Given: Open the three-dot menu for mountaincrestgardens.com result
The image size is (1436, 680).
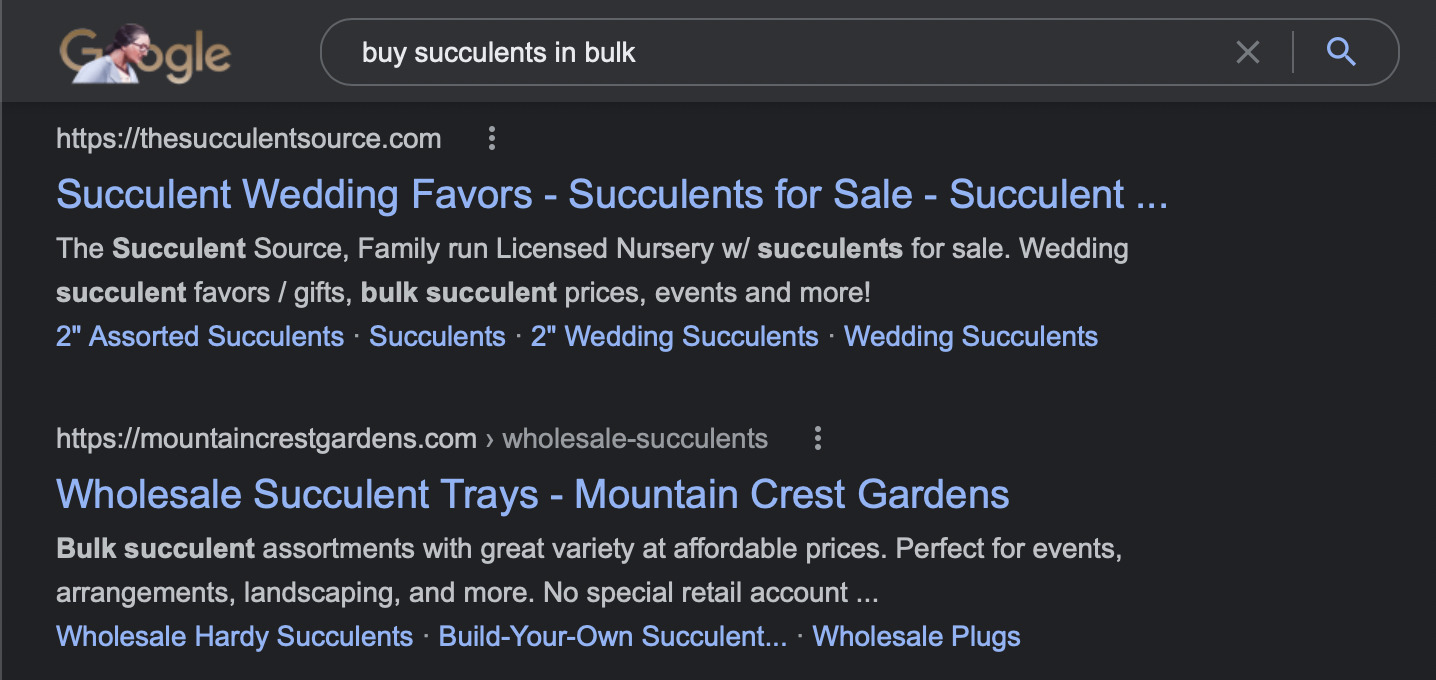Looking at the screenshot, I should [817, 438].
